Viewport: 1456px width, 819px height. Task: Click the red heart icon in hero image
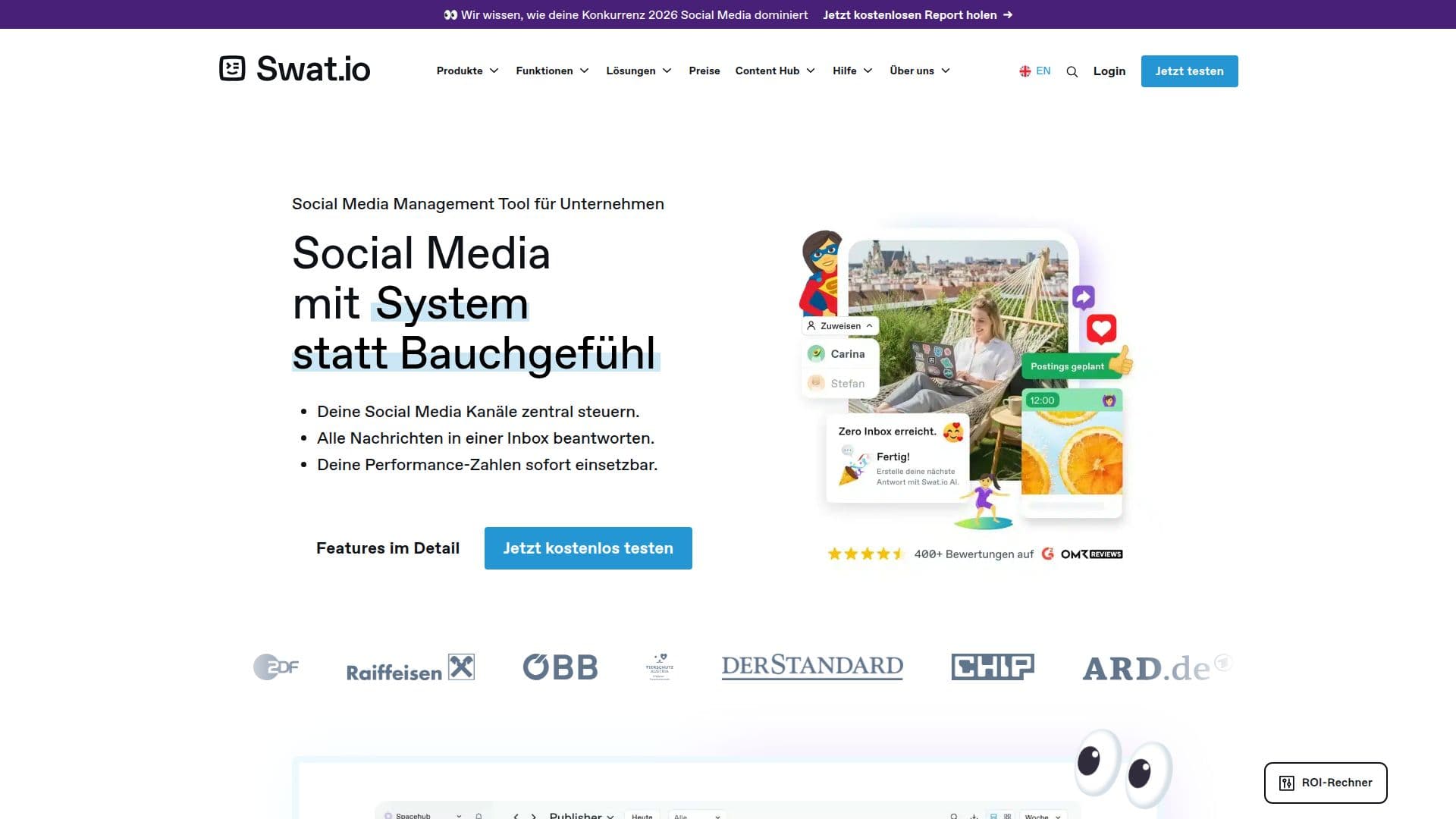coord(1101,328)
